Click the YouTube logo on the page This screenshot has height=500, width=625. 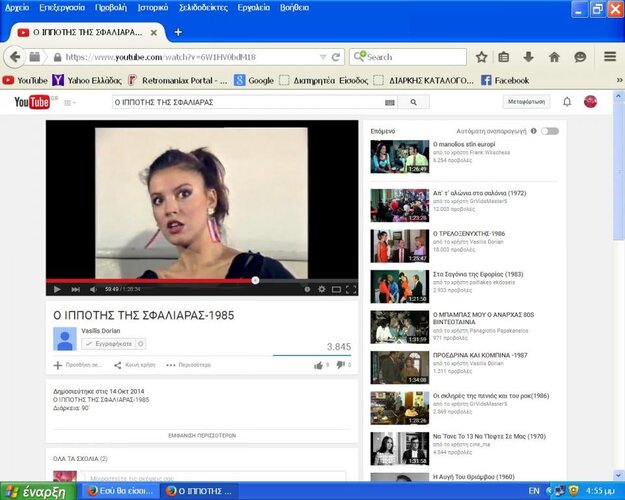[x=32, y=102]
